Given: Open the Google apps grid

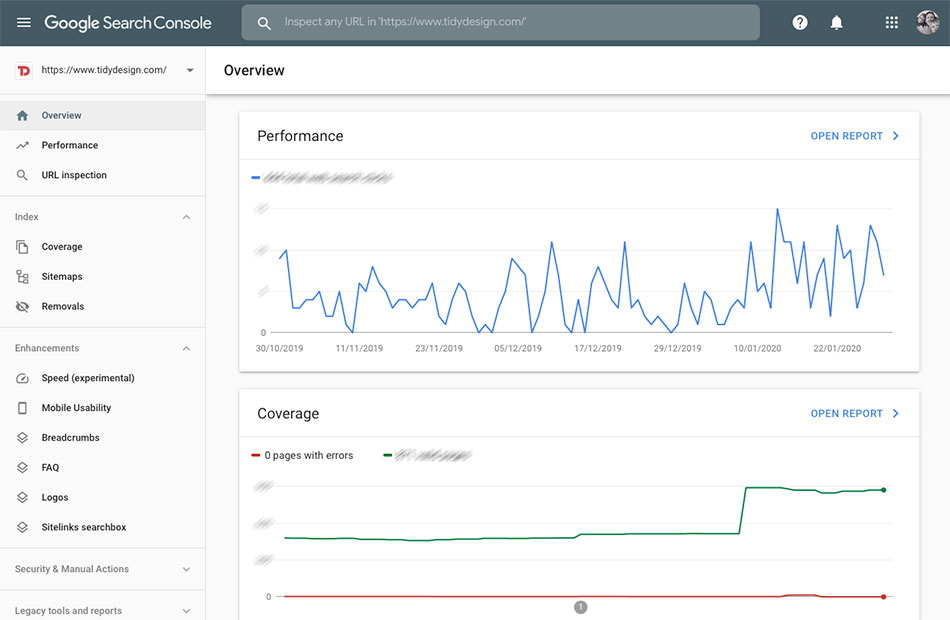Looking at the screenshot, I should tap(891, 22).
